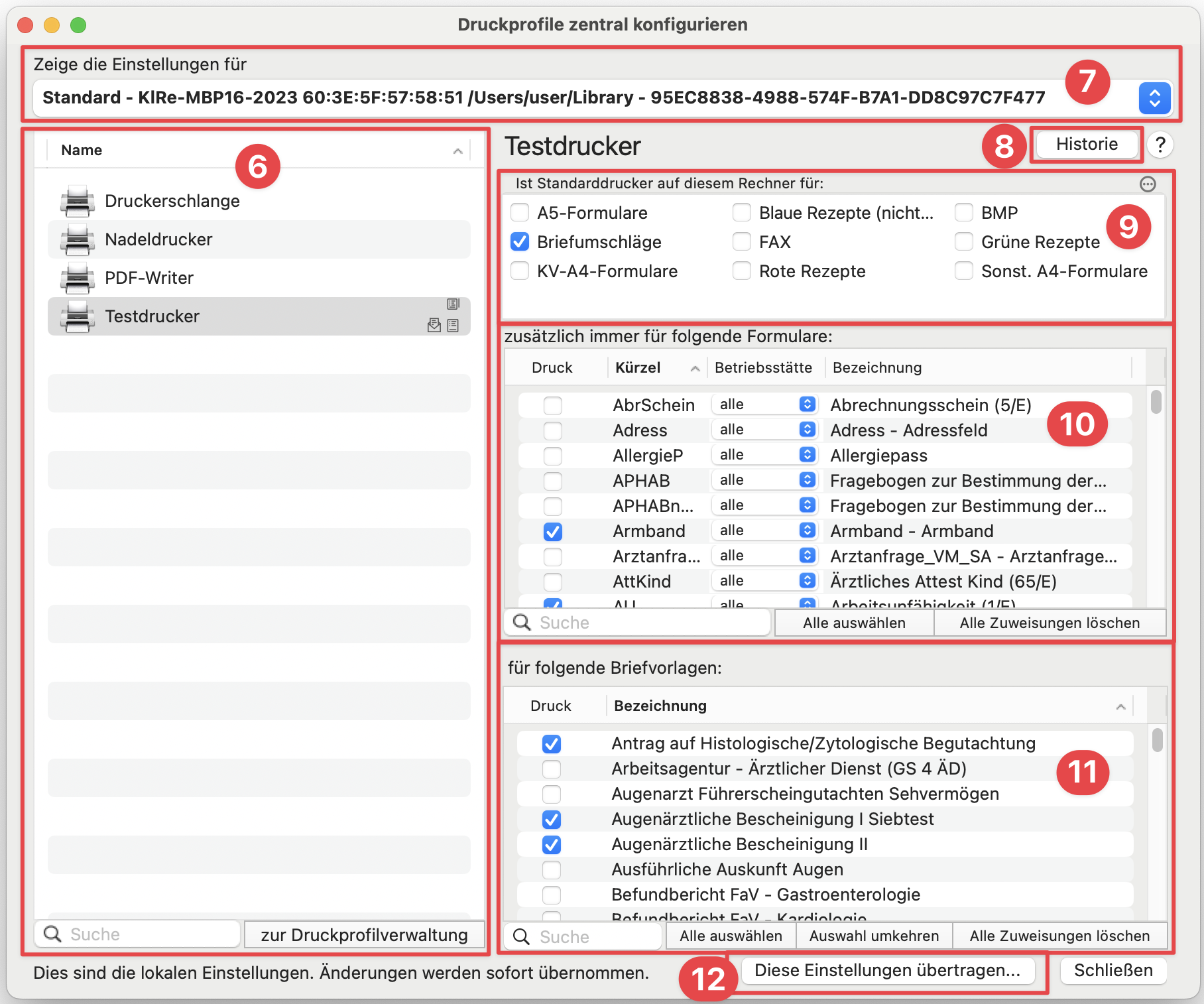Select the PDF-Writer printer icon
Image resolution: width=1204 pixels, height=1004 pixels.
[78, 279]
